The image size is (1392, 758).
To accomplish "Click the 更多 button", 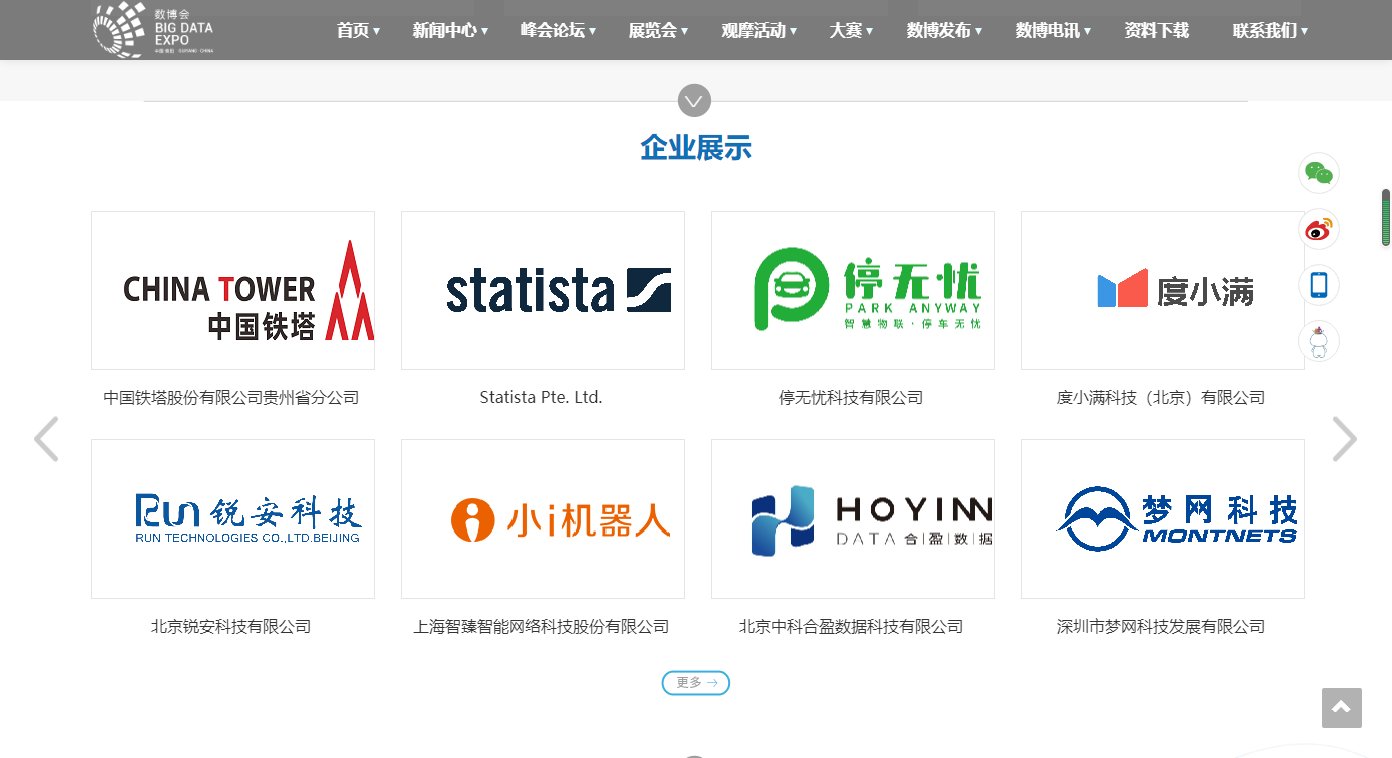I will (695, 683).
